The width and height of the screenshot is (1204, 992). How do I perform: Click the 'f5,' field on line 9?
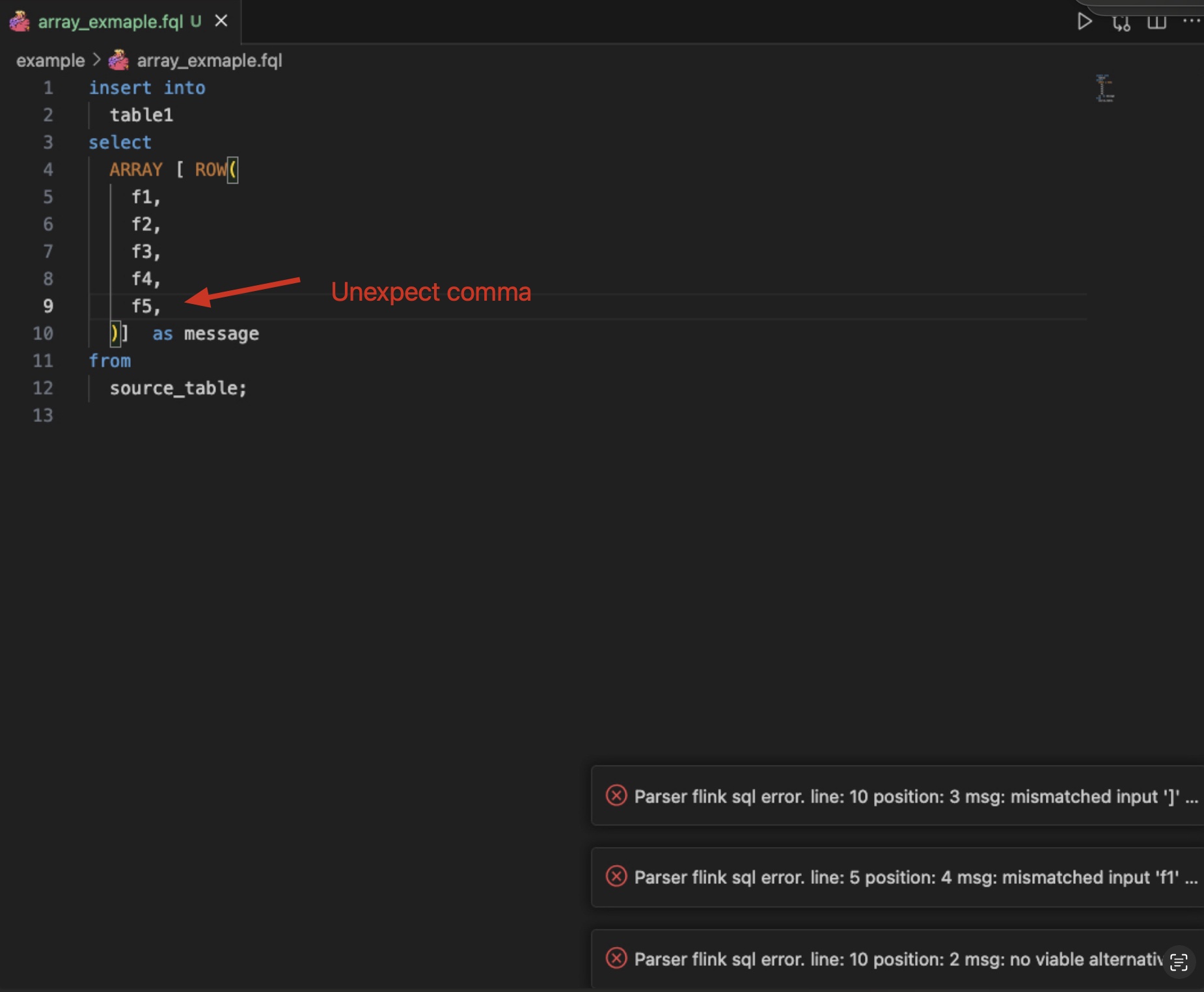(146, 307)
